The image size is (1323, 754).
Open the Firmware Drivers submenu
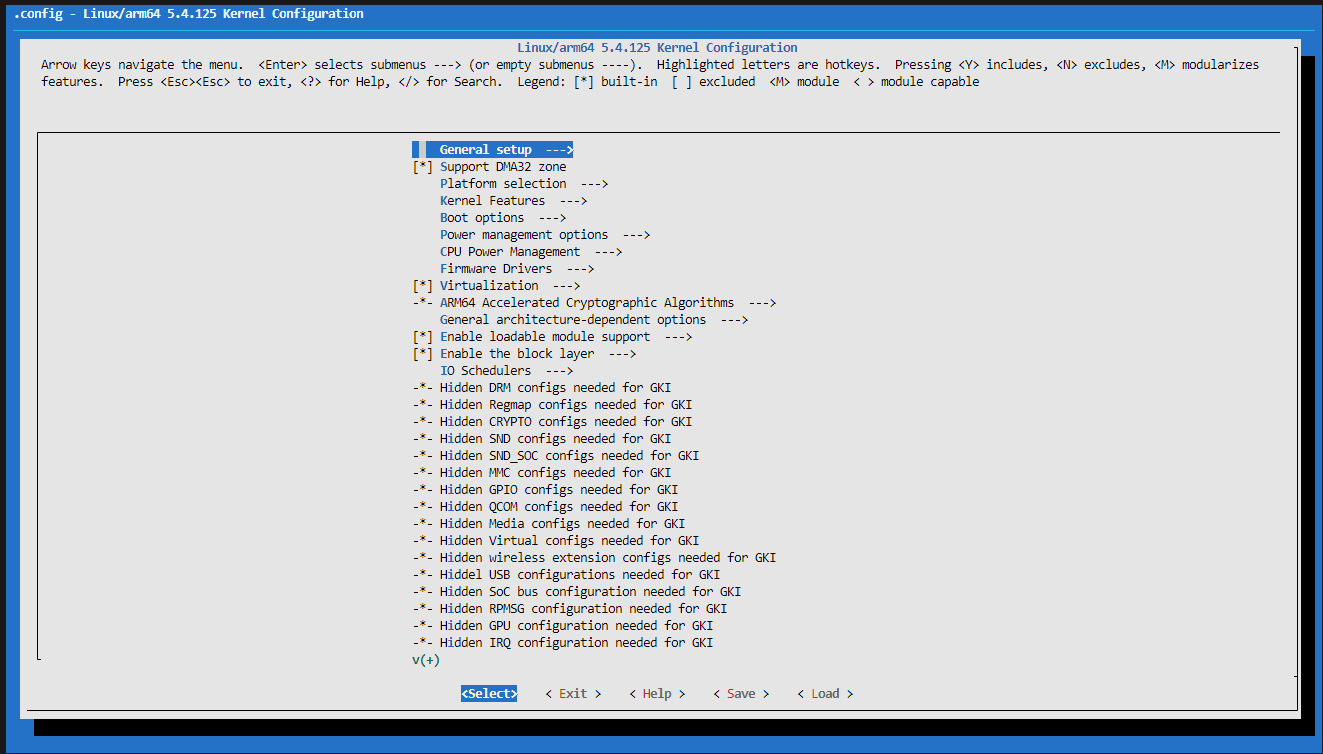[x=517, y=269]
